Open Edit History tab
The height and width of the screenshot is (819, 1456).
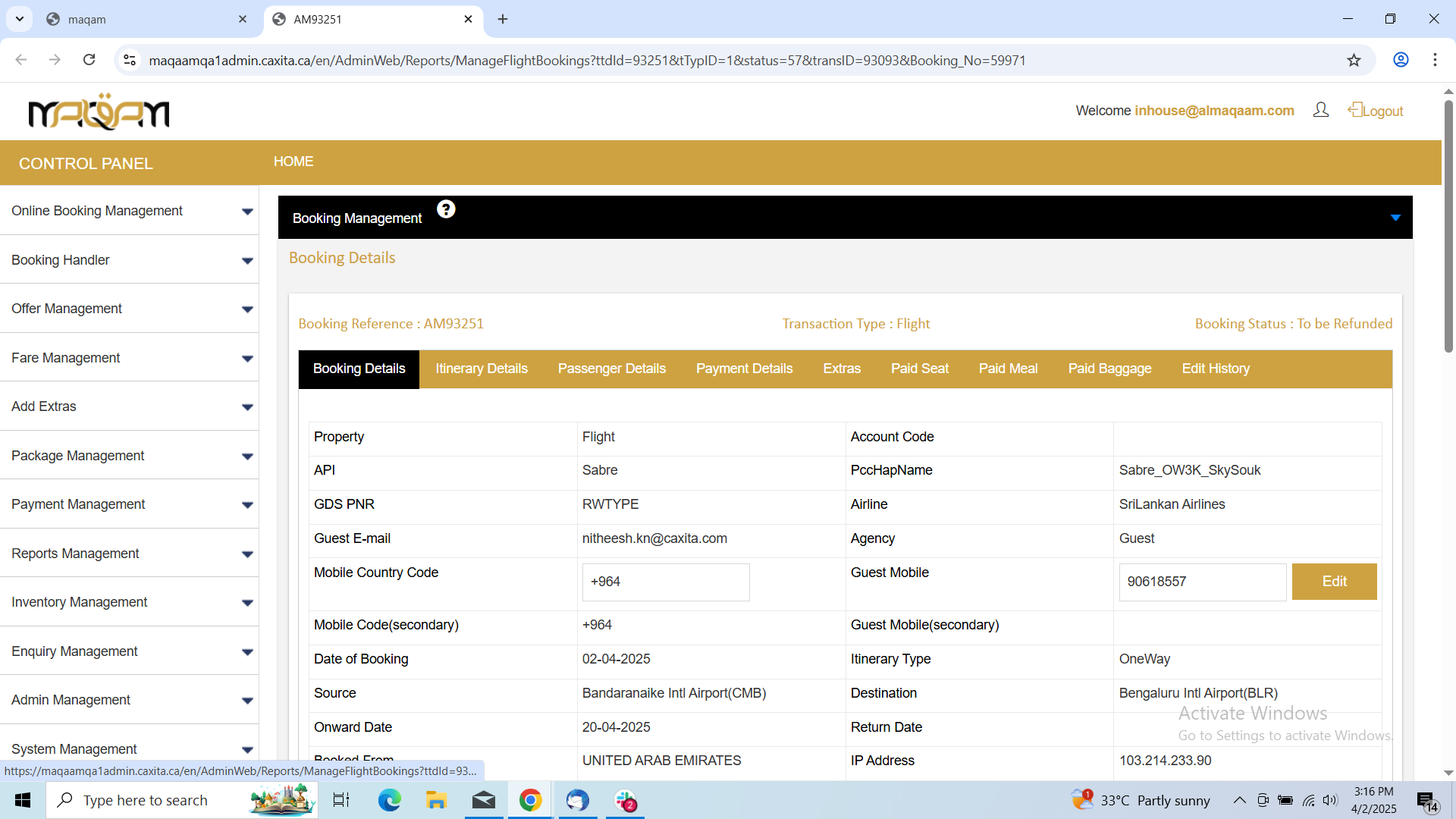click(1215, 369)
